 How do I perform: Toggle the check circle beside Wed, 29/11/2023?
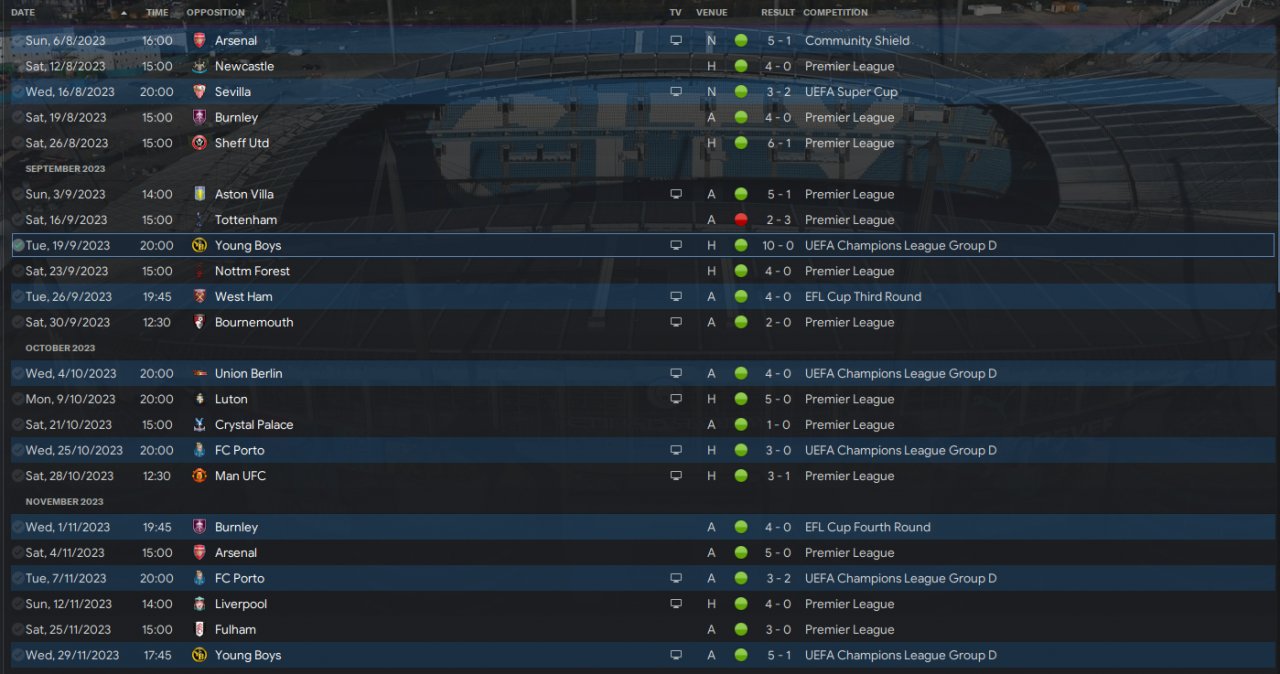click(x=18, y=655)
